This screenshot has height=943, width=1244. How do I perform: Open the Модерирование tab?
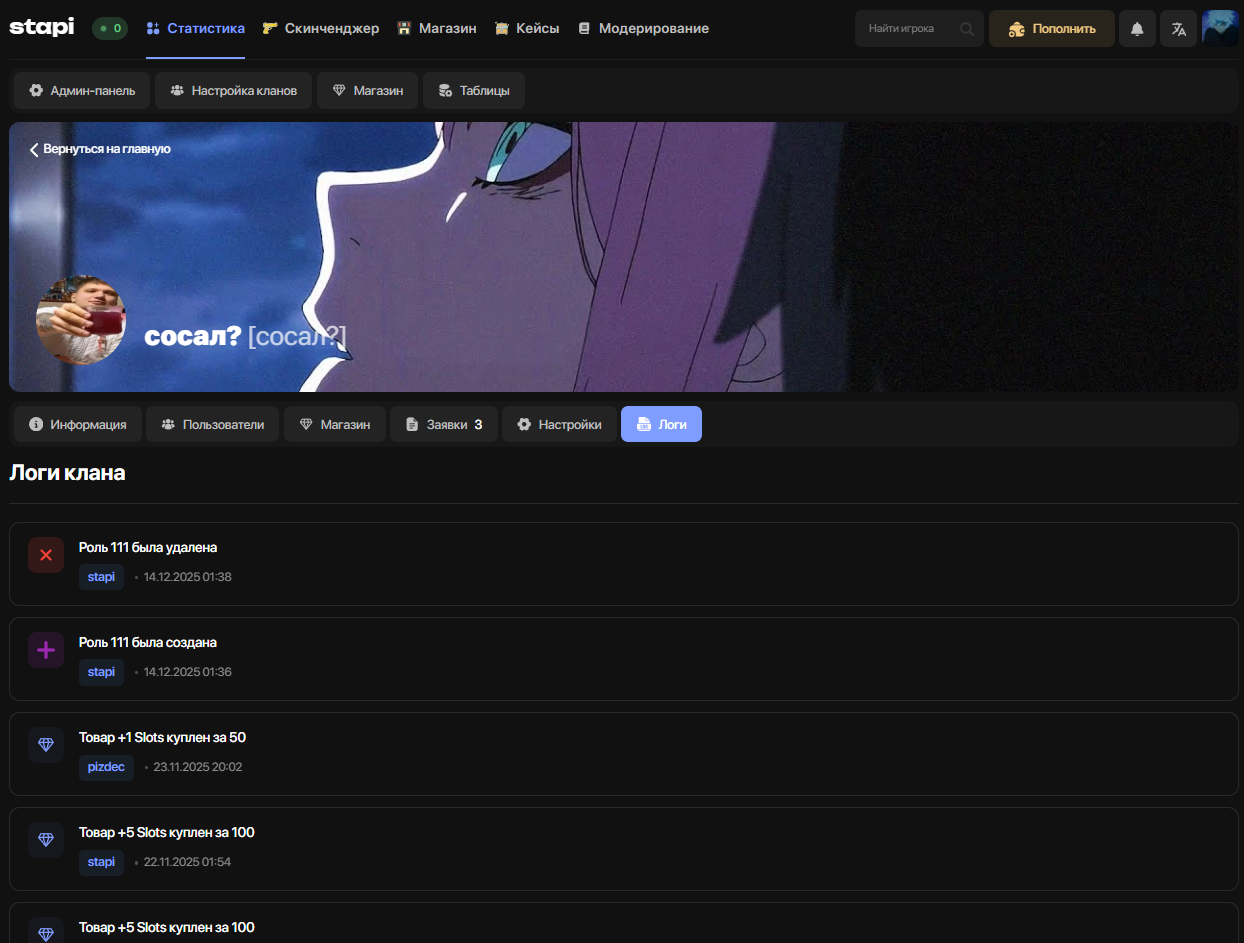click(x=643, y=28)
